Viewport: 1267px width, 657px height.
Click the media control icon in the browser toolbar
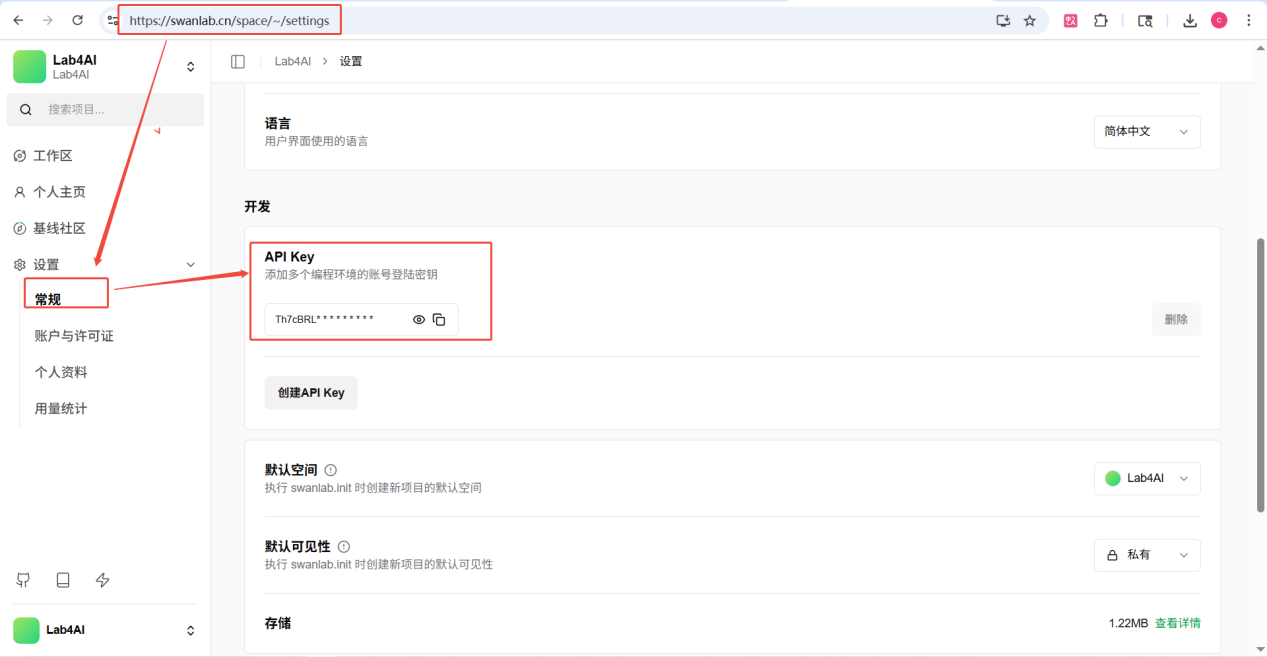pos(1145,20)
